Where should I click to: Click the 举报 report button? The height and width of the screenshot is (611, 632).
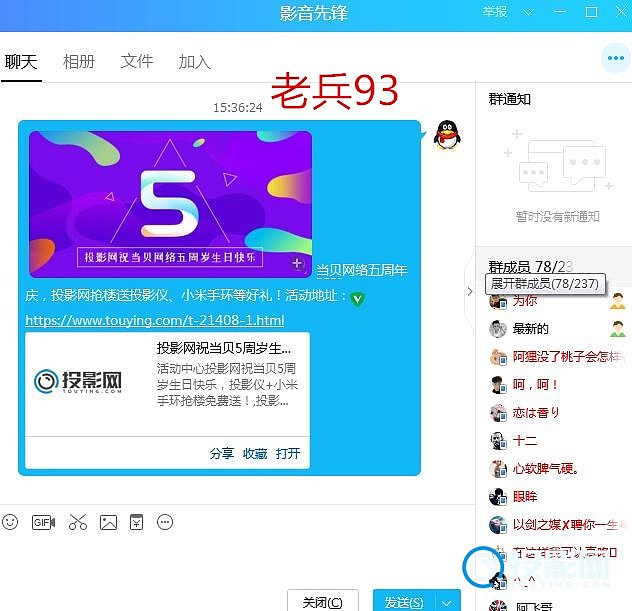click(x=495, y=11)
